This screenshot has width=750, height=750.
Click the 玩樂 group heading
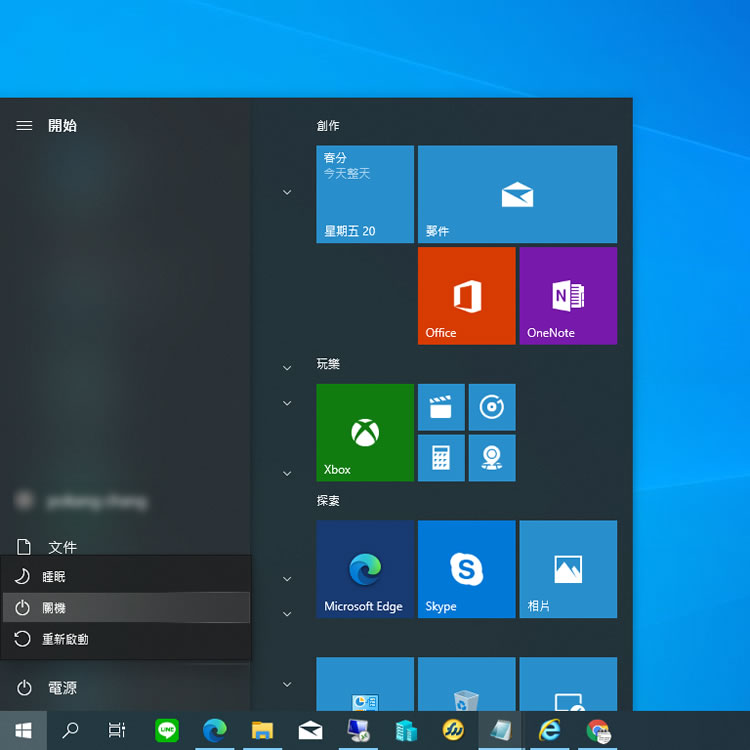[328, 364]
